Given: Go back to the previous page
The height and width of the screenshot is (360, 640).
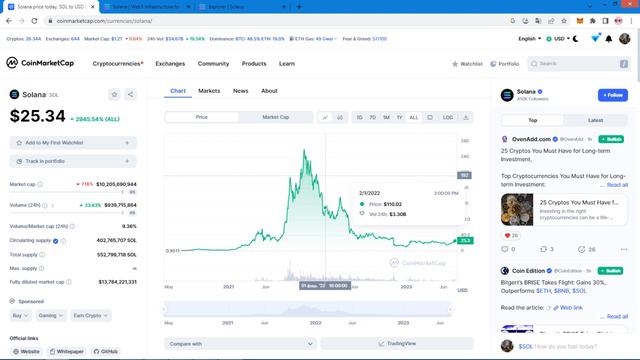Looking at the screenshot, I should click(9, 21).
